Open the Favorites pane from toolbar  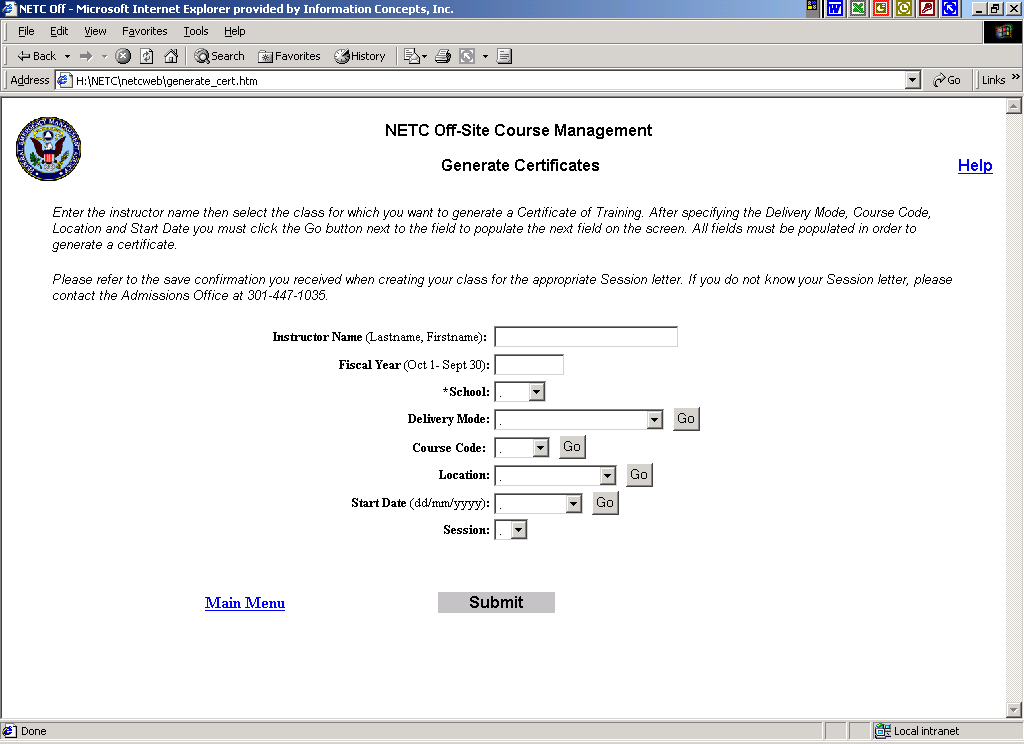[289, 56]
